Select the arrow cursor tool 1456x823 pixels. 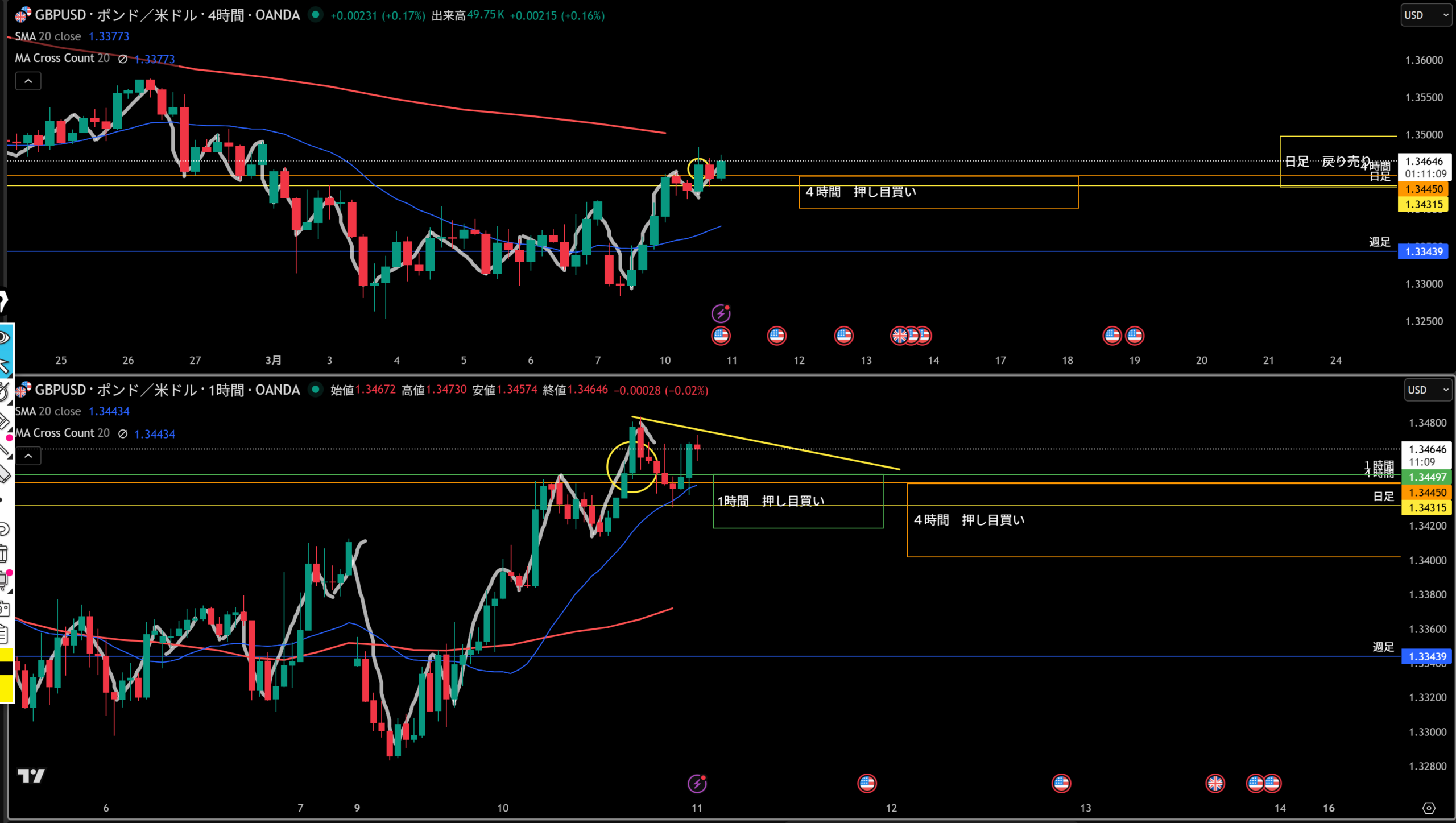tap(5, 366)
